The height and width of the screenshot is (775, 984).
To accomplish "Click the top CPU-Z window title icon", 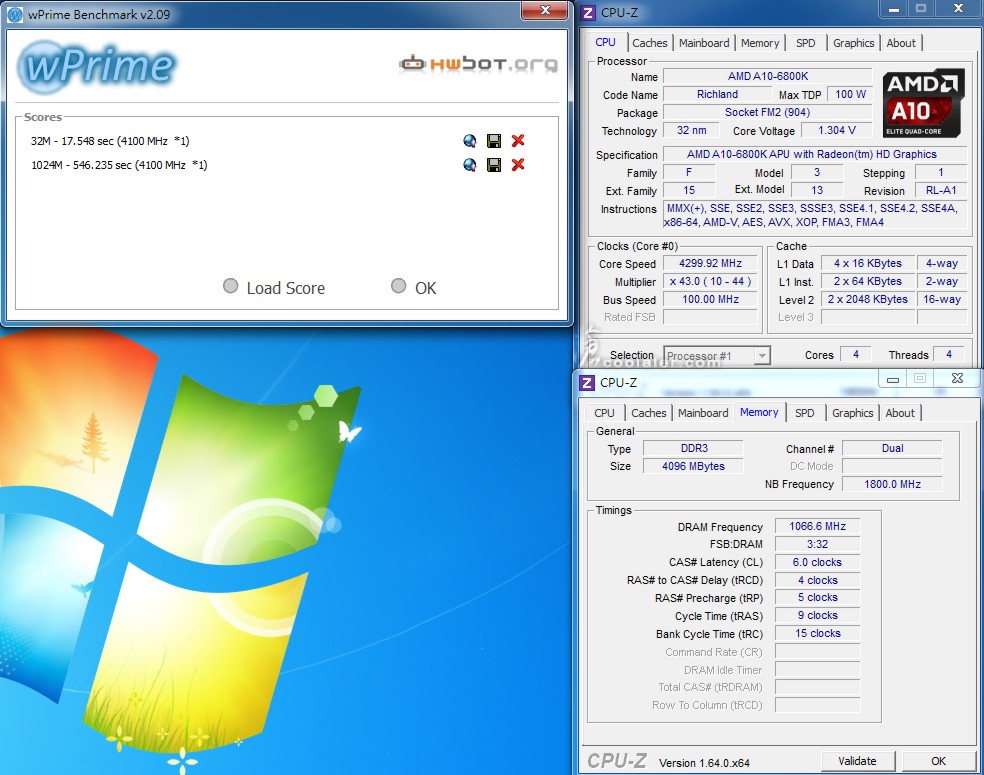I will 588,13.
